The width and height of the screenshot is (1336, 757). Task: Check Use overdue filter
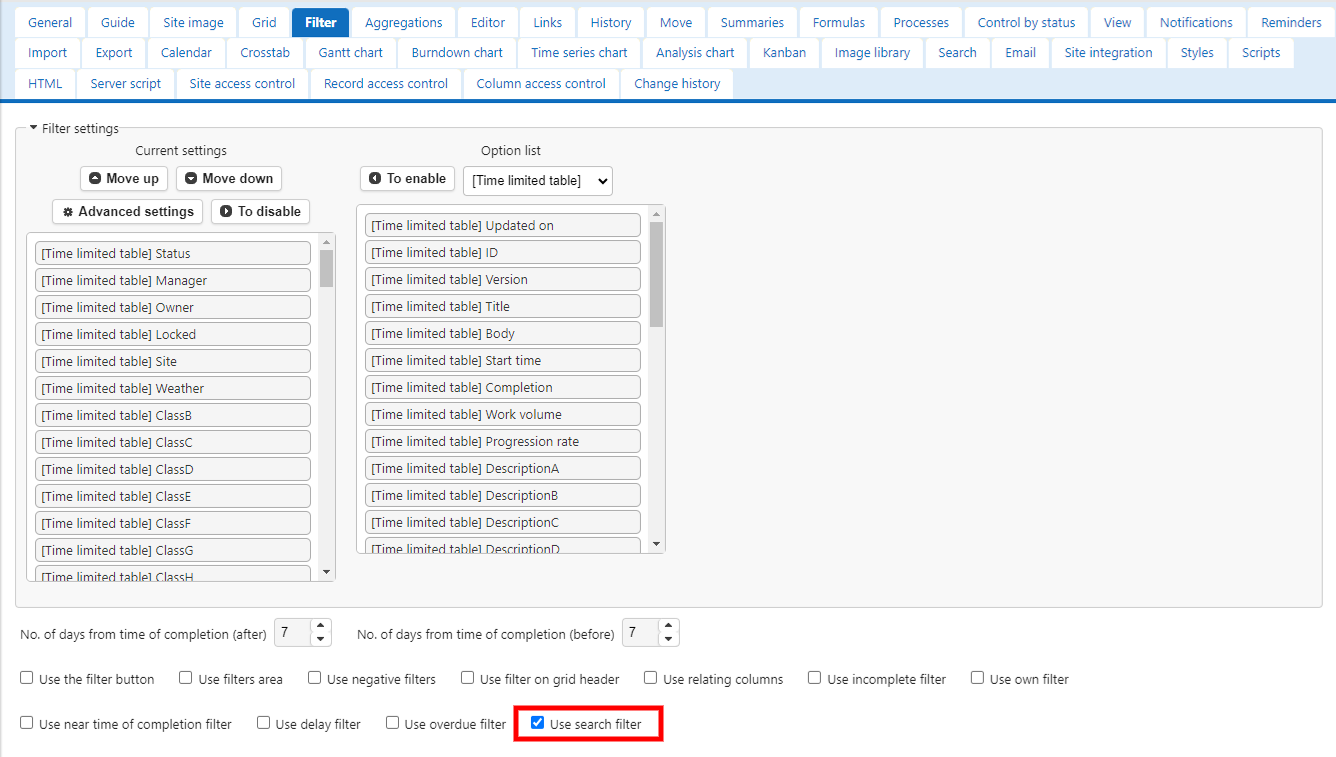pos(392,723)
